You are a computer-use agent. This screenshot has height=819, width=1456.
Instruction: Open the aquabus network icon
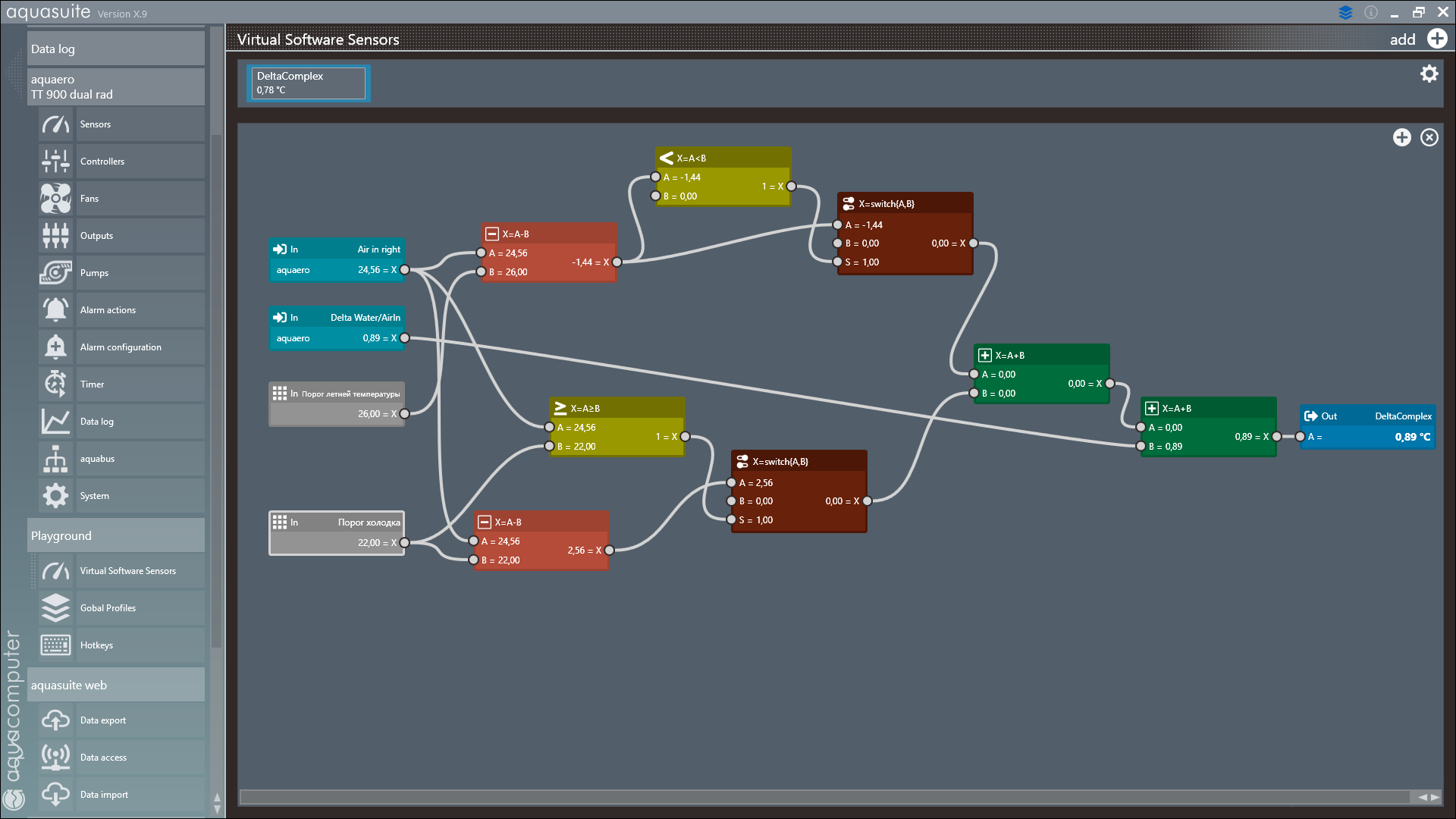tap(55, 459)
